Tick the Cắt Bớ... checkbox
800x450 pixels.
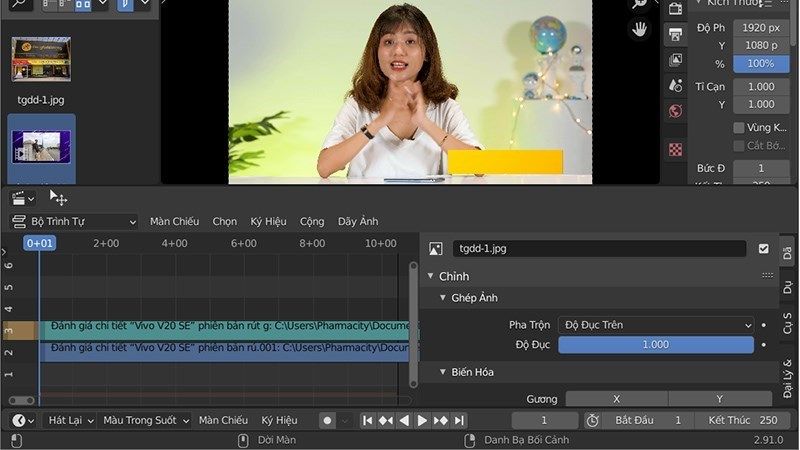[738, 146]
